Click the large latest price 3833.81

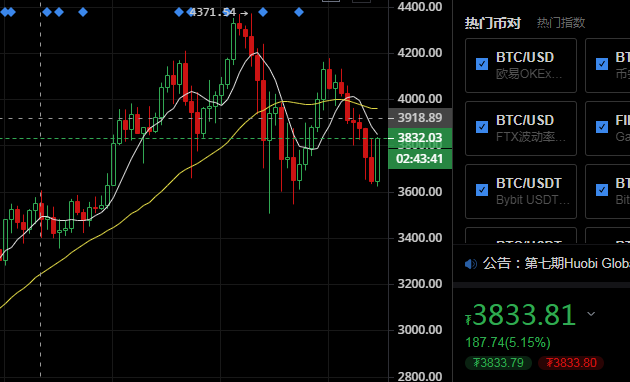tap(524, 315)
